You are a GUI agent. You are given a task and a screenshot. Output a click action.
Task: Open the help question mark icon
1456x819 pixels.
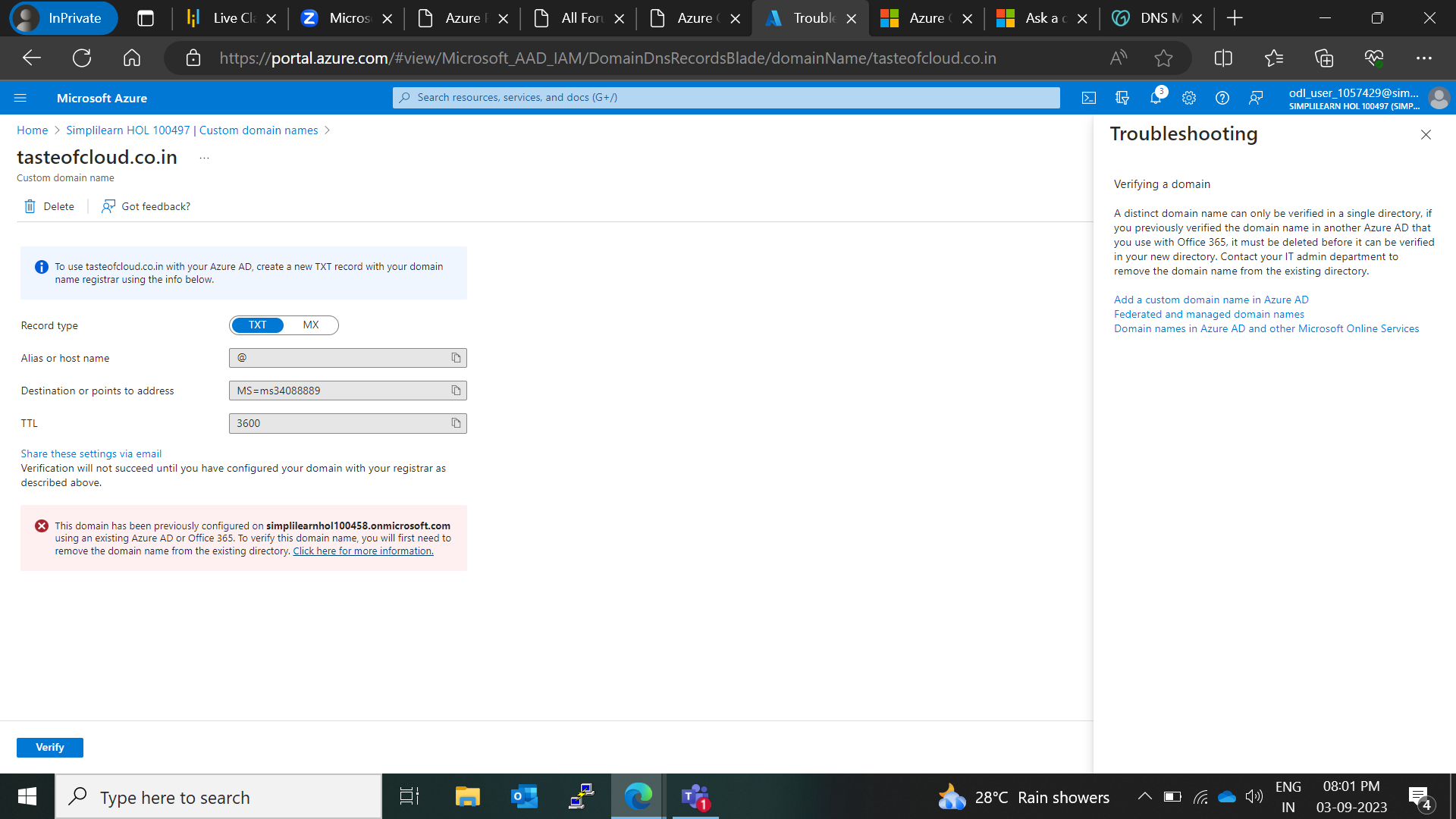click(1222, 97)
